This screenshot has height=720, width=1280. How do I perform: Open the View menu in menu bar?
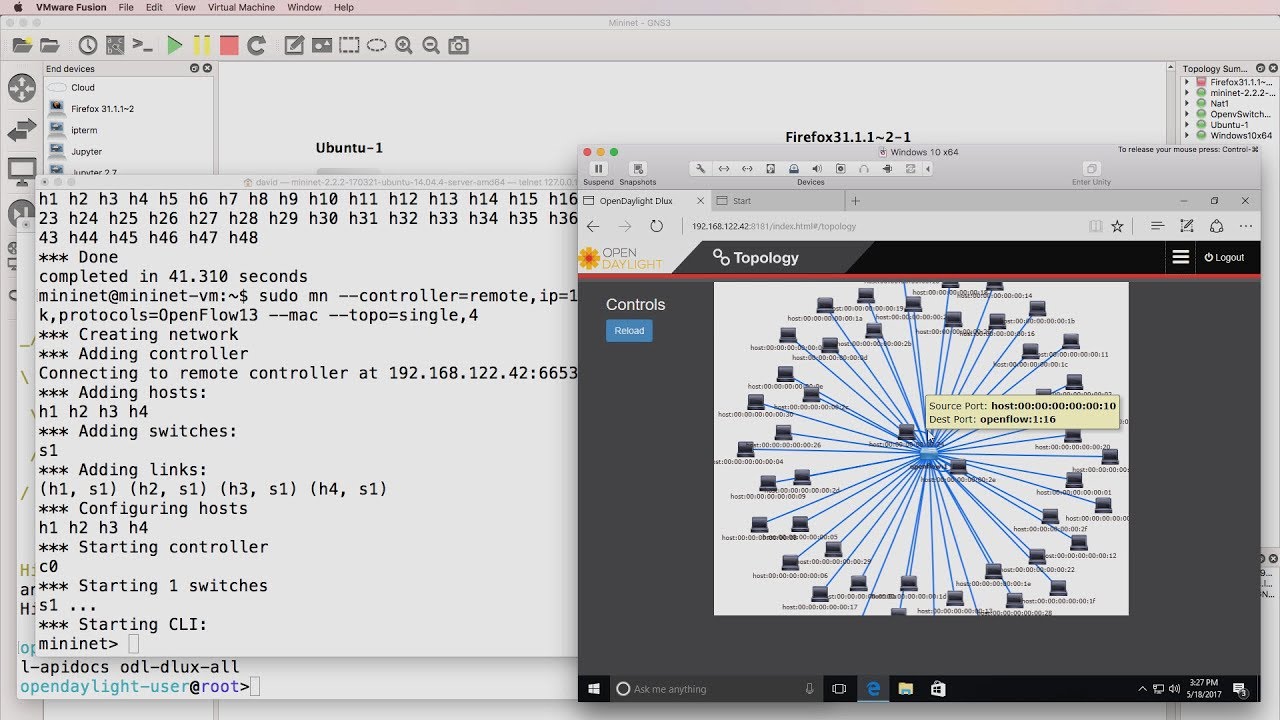[x=185, y=7]
